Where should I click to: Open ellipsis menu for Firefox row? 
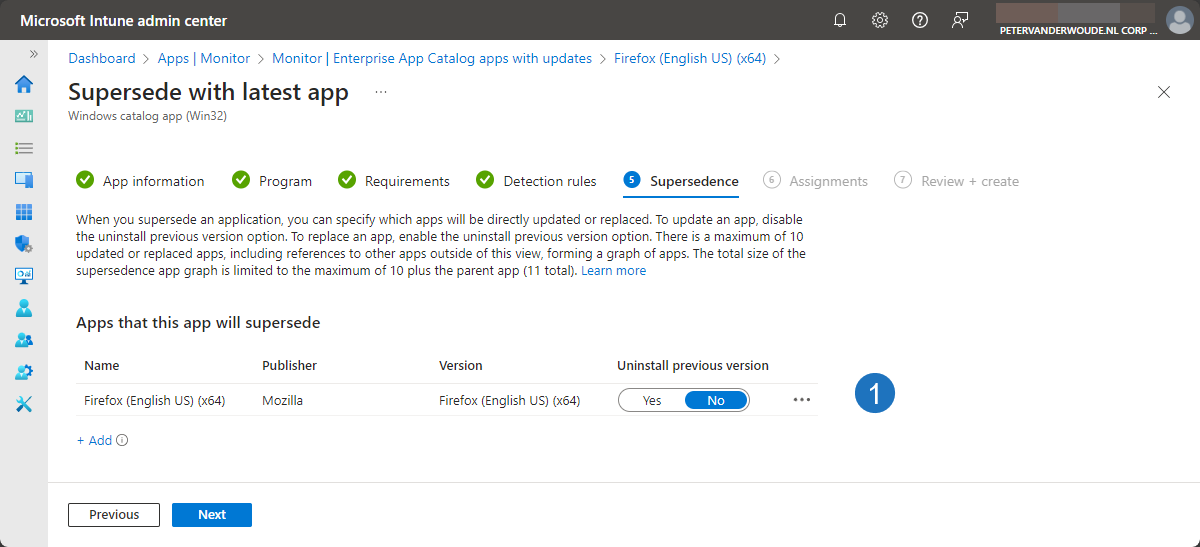(801, 400)
